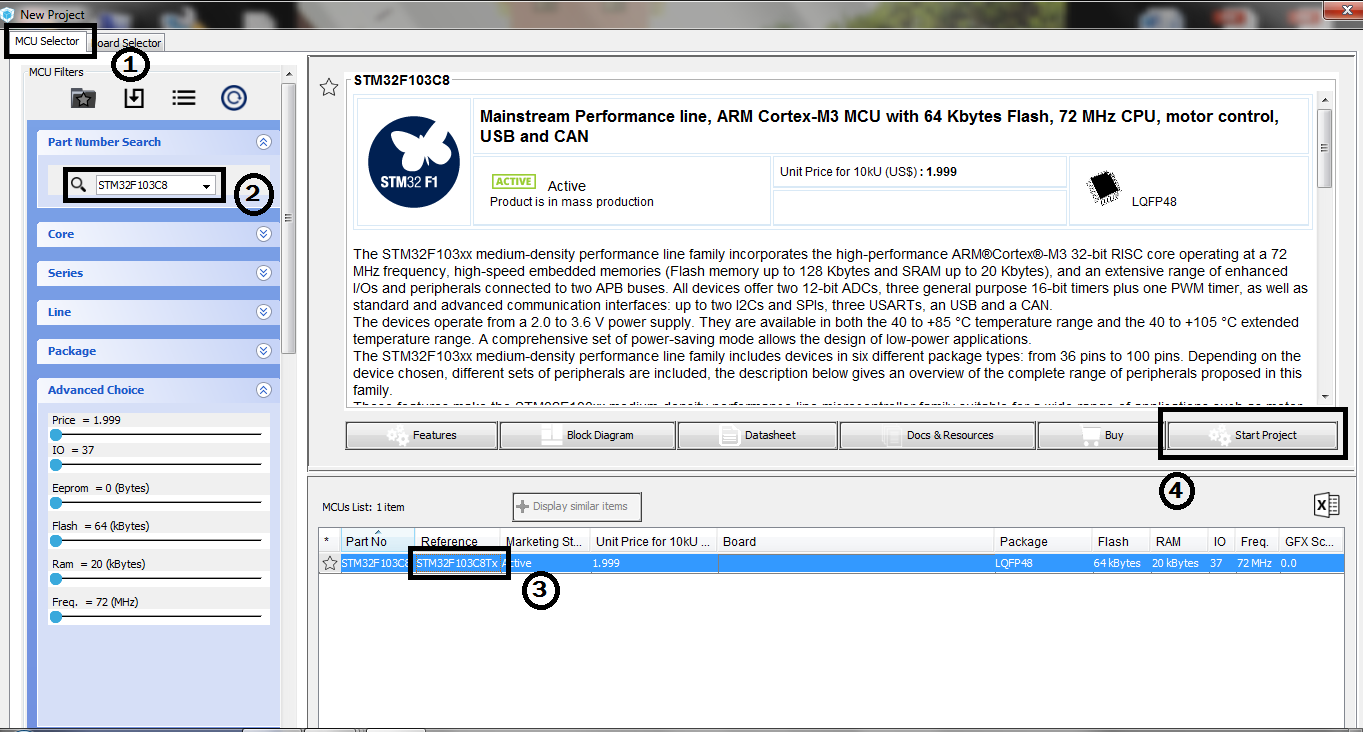Open the favorites folder filter icon

(x=83, y=97)
